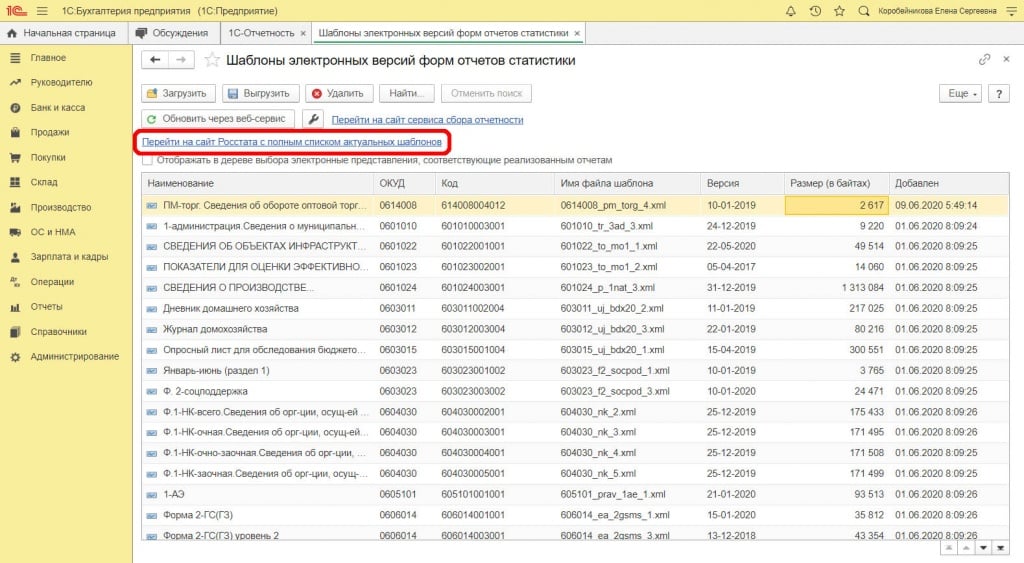This screenshot has height=563, width=1024.
Task: Open the global search magnifier
Action: pyautogui.click(x=863, y=11)
